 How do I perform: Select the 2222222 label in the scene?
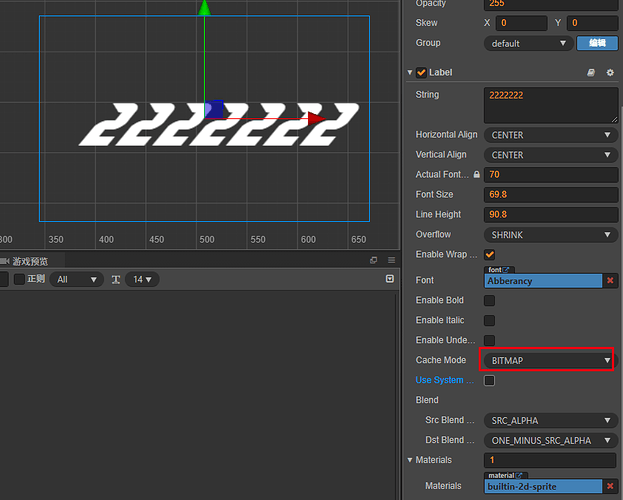tap(219, 124)
